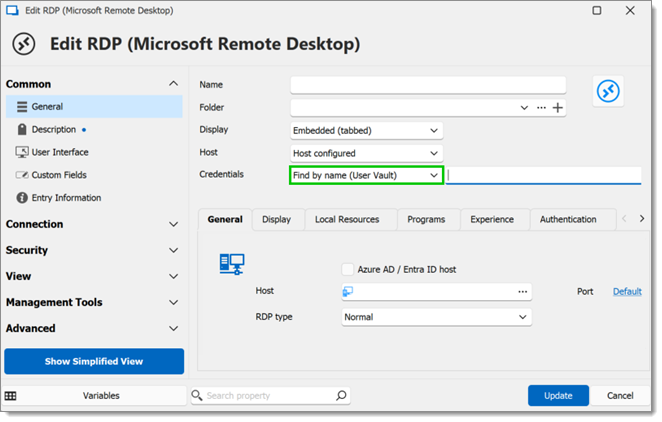This screenshot has width=662, height=422.
Task: Switch to the Local Resources tab
Action: click(x=347, y=219)
